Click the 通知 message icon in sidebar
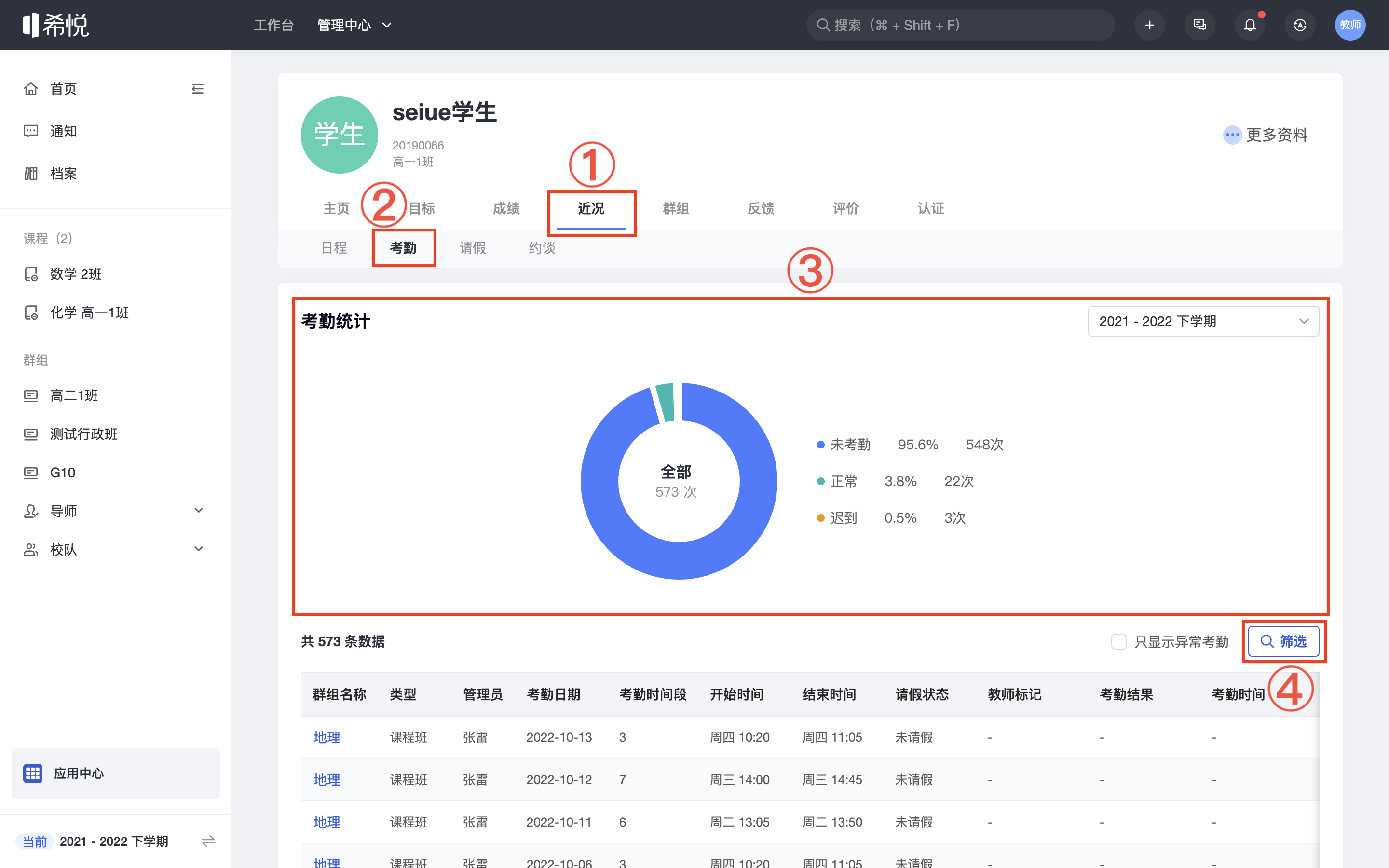The height and width of the screenshot is (868, 1389). coord(31,131)
